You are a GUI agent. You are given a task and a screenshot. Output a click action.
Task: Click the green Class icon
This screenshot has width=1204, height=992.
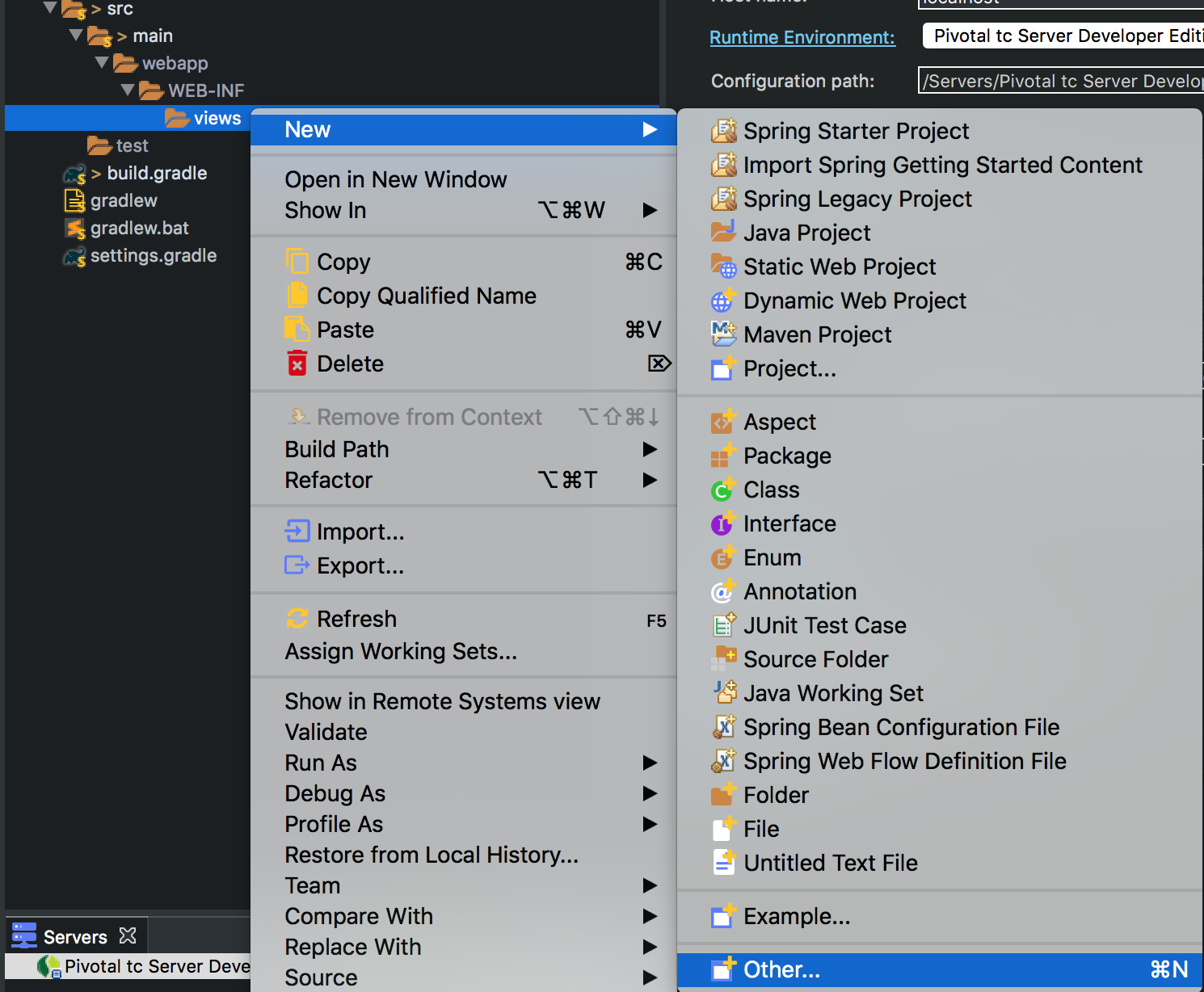722,490
